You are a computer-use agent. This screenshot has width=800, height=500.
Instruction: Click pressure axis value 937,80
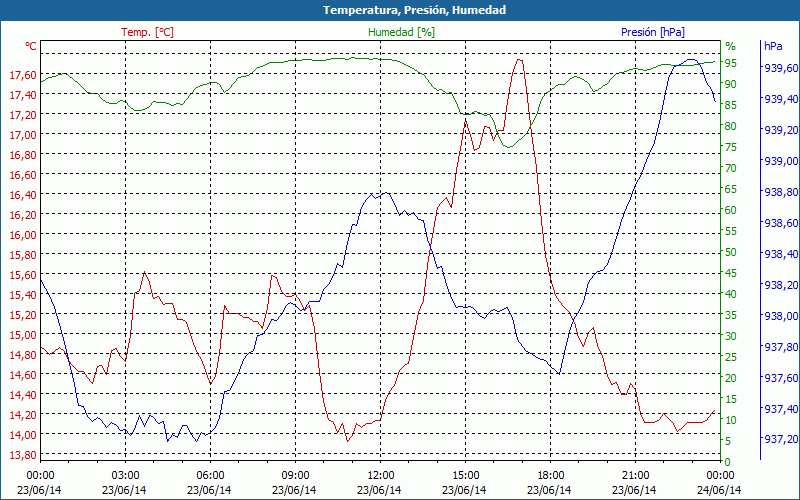point(781,347)
